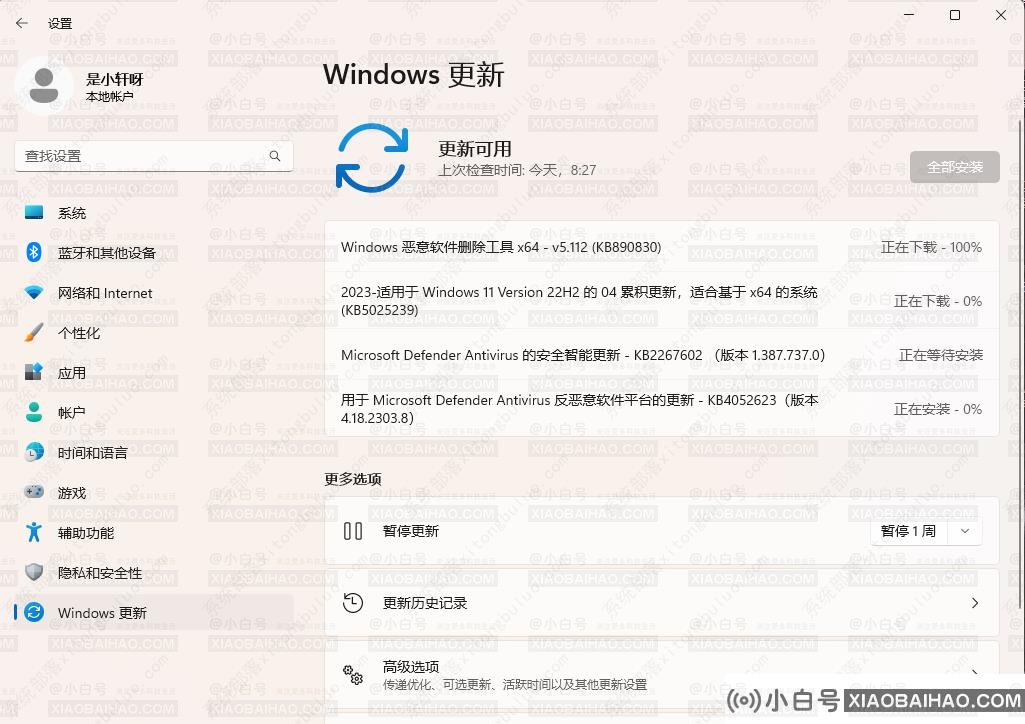Expand update history chevron arrow
Viewport: 1025px width, 724px height.
click(x=975, y=603)
